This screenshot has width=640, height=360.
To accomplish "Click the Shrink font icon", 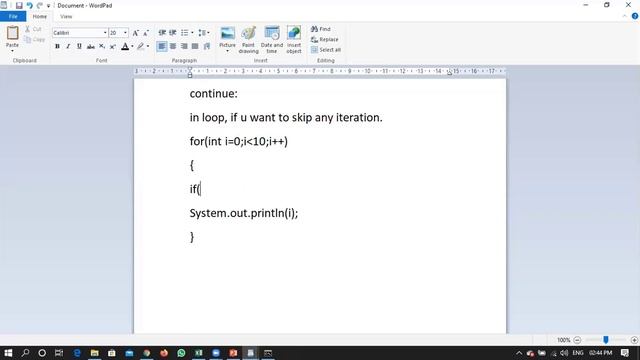I will pyautogui.click(x=146, y=33).
